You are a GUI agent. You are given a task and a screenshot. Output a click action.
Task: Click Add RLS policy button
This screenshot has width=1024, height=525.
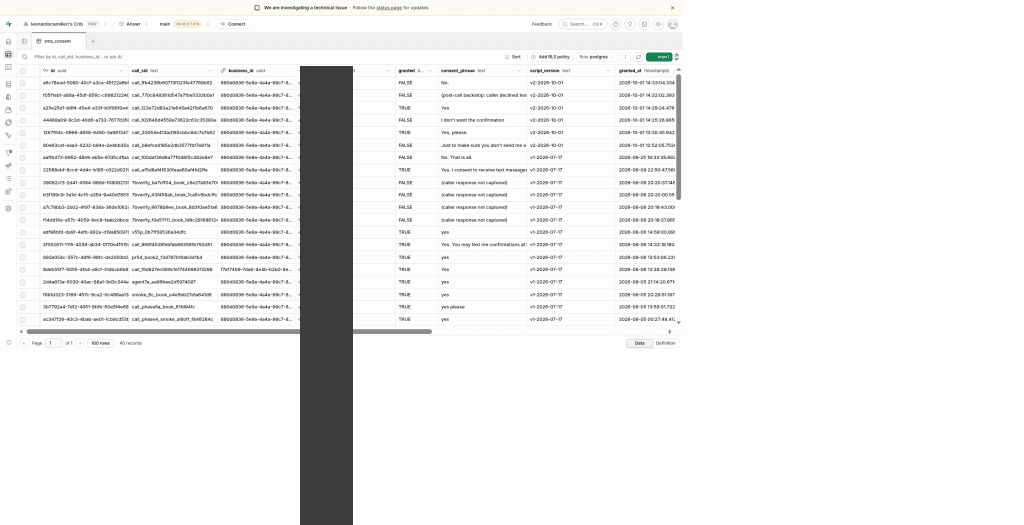point(551,57)
